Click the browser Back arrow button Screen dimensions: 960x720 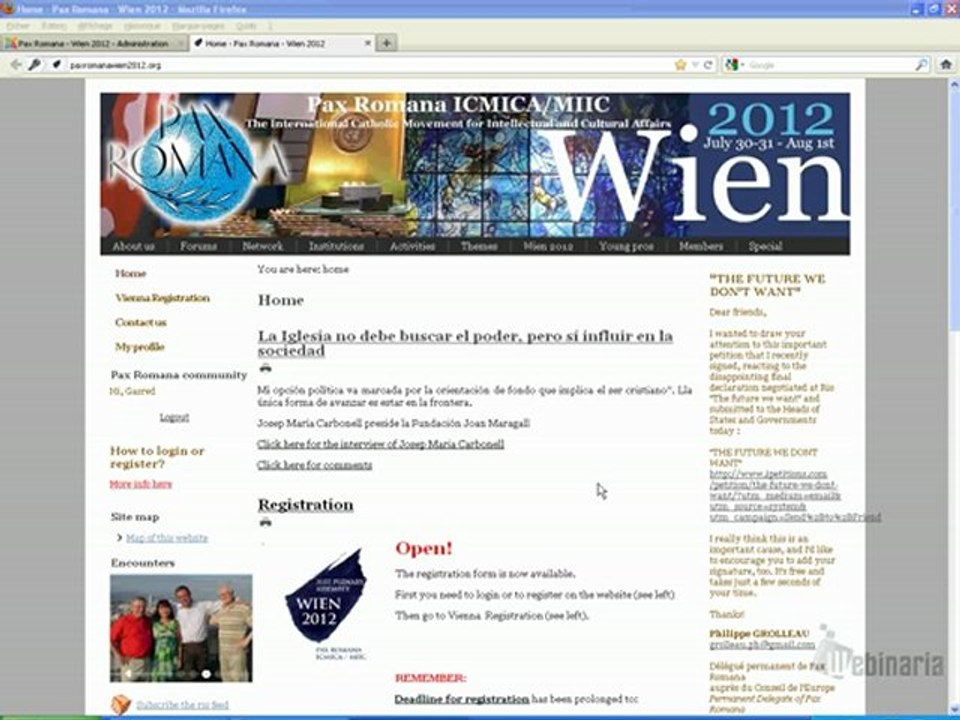click(x=16, y=64)
